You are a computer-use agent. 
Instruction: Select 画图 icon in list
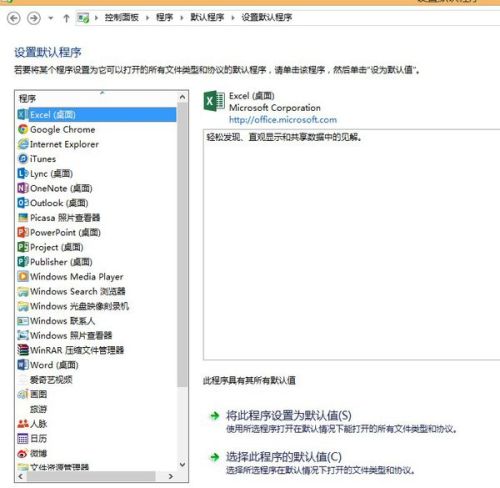click(23, 394)
